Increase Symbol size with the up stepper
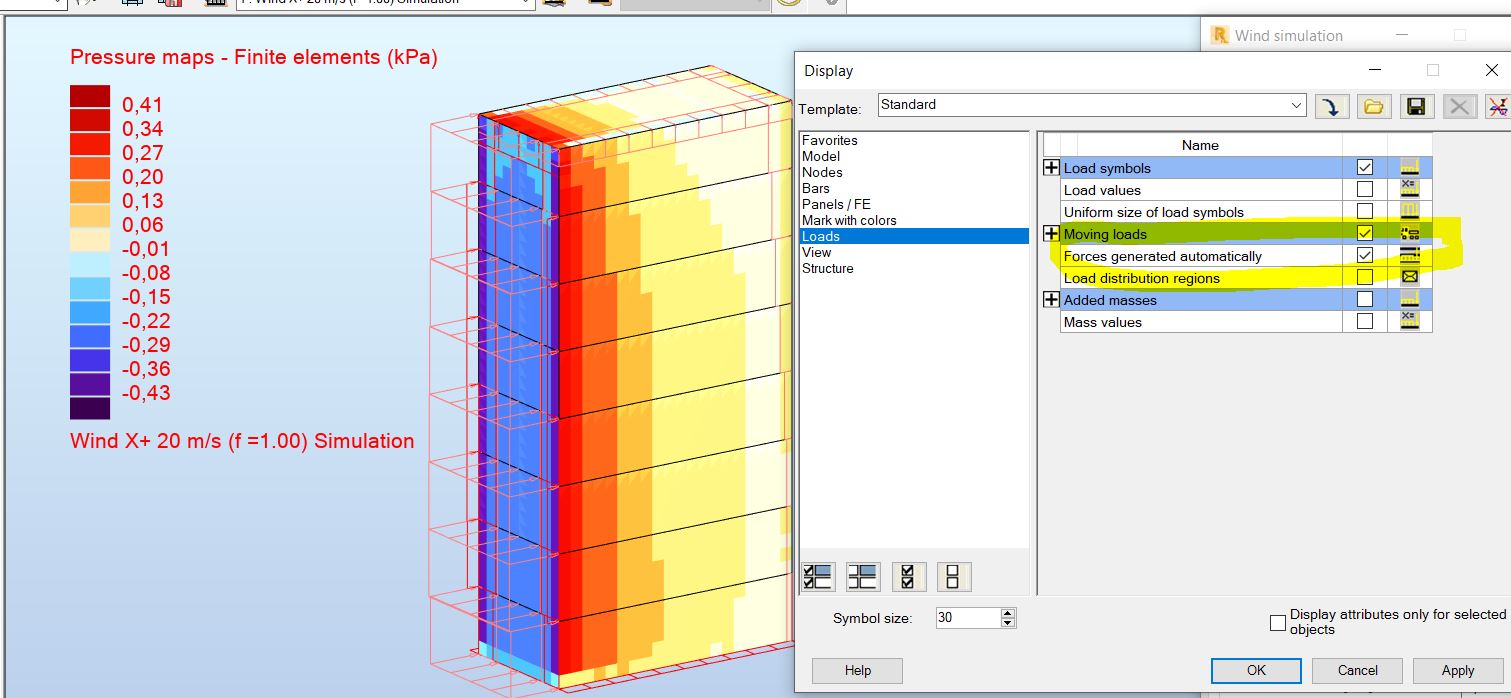Screen dimensions: 1511x698 coord(1008,612)
